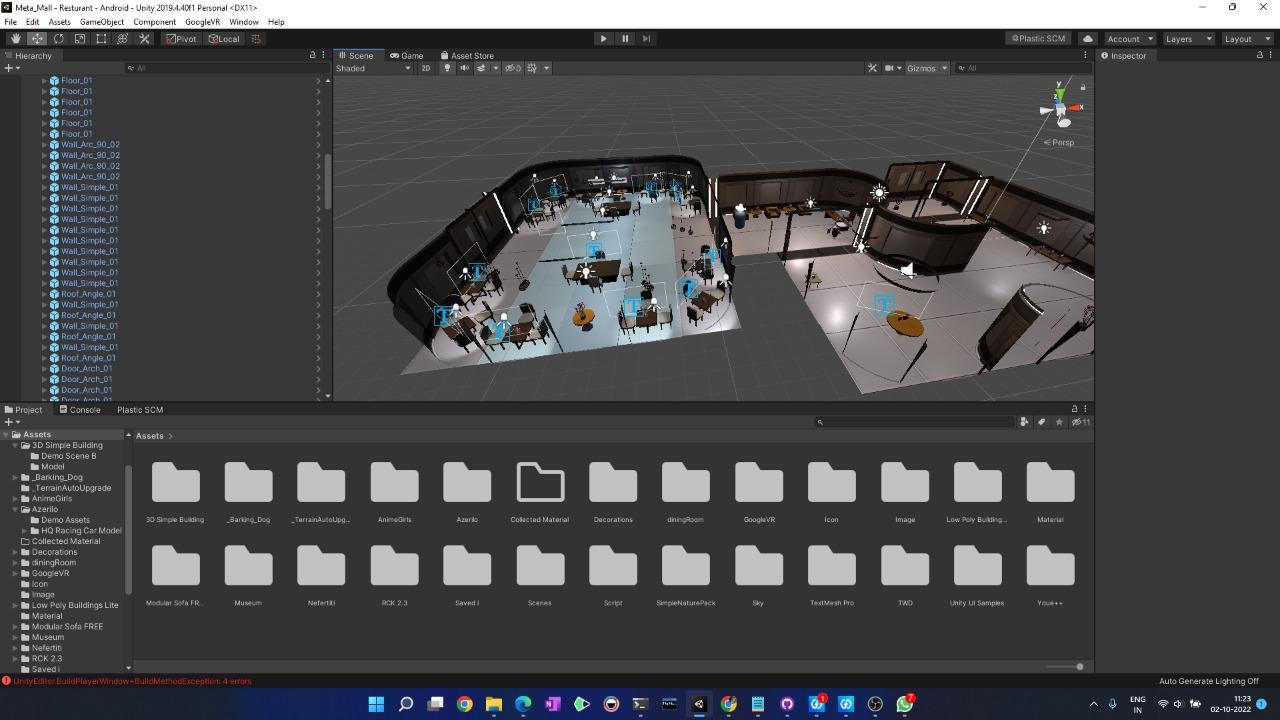Open the GameObject menu

(102, 21)
